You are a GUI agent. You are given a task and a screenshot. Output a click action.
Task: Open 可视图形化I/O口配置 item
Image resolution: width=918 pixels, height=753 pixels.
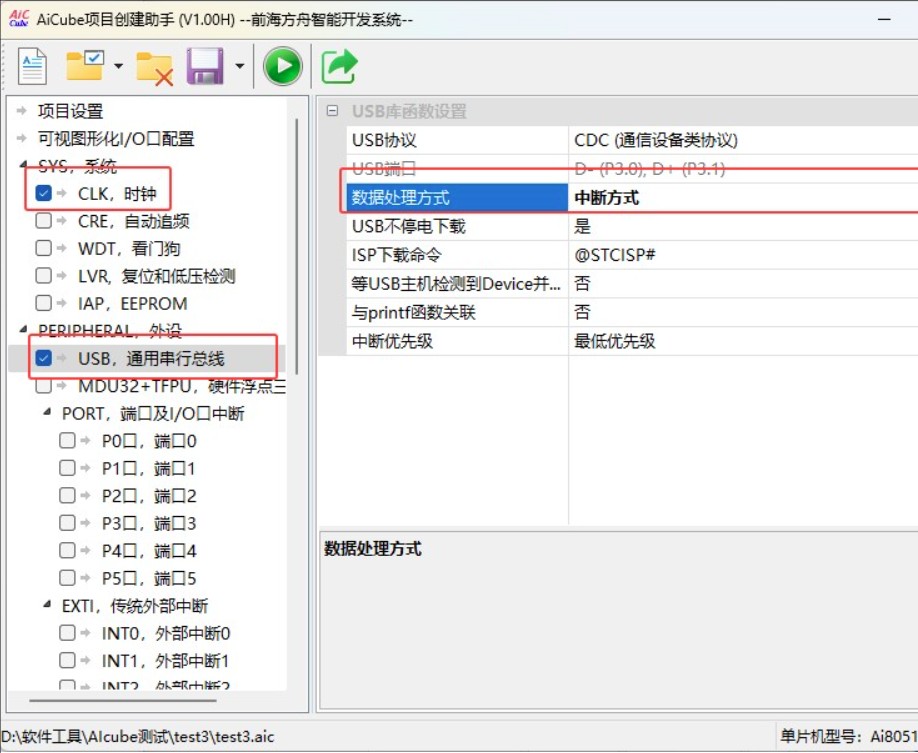[x=116, y=139]
